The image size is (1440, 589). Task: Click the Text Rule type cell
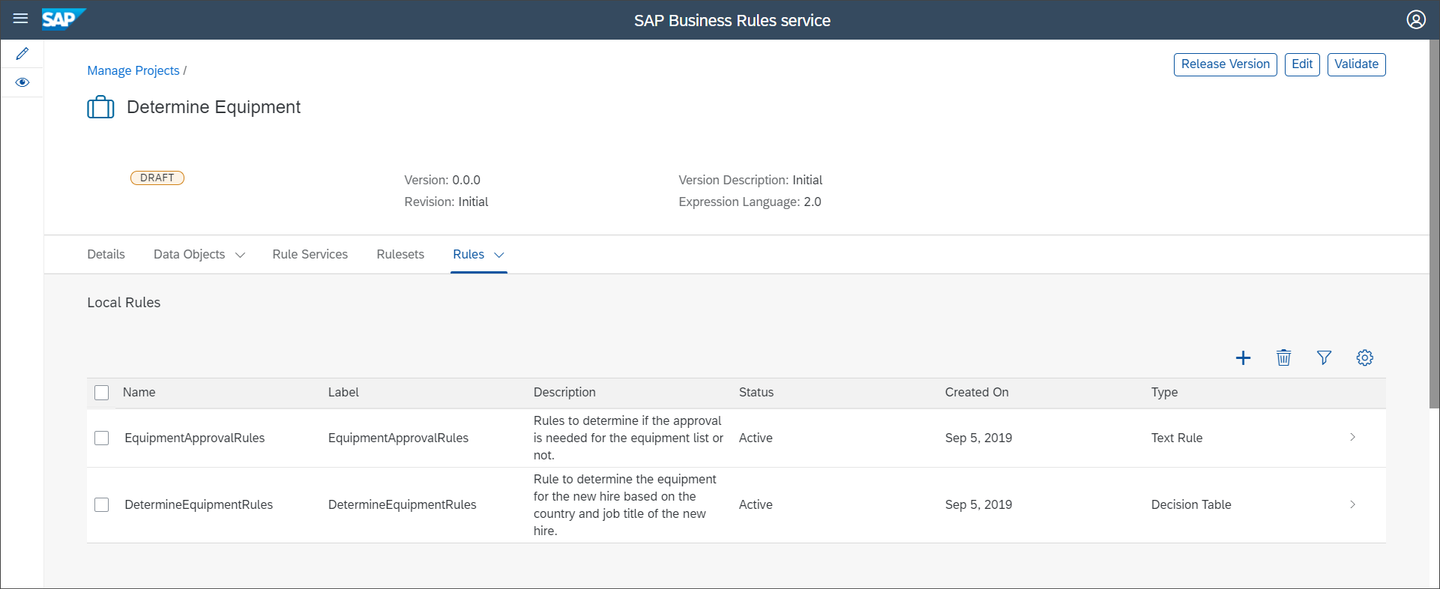[x=1177, y=438]
